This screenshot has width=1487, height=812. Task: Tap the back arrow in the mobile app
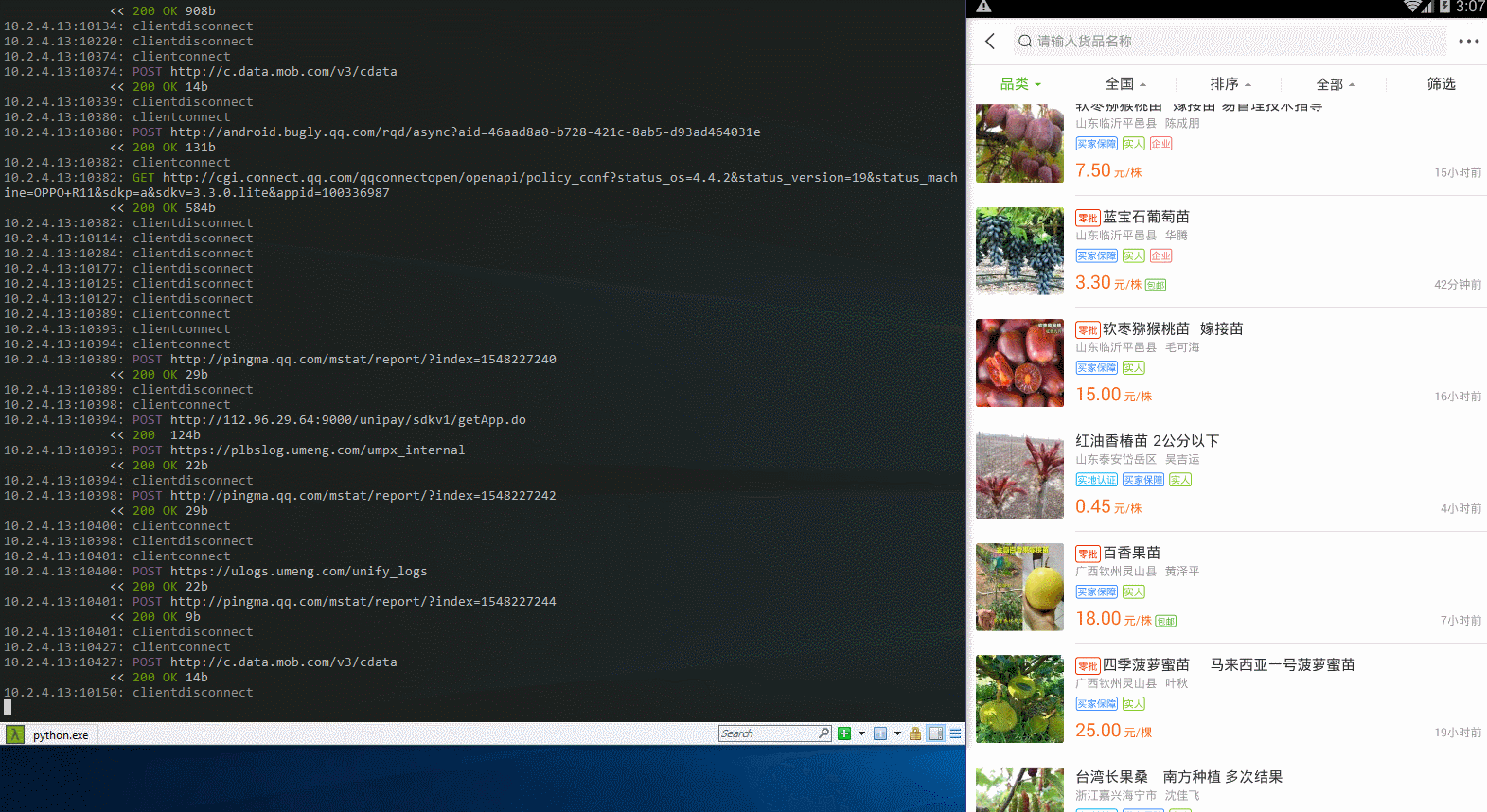(990, 41)
